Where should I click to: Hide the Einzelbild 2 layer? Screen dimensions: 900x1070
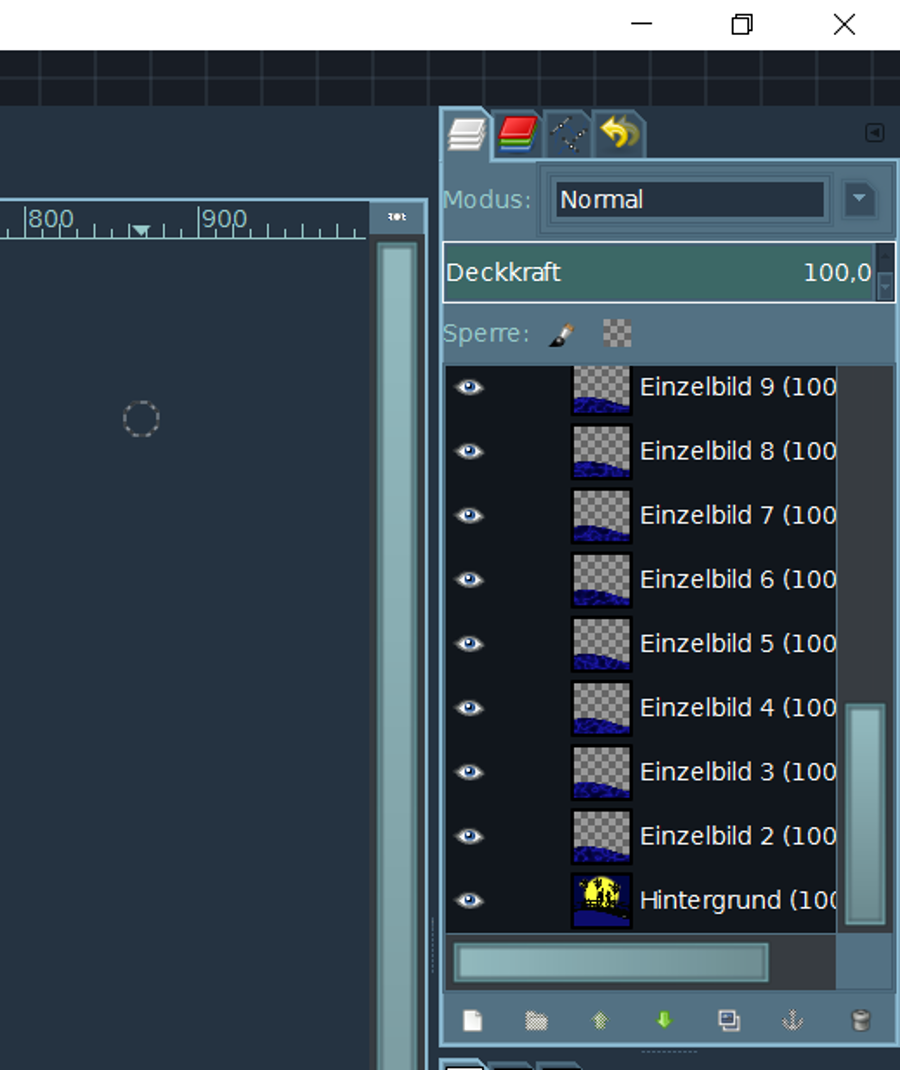(x=469, y=836)
